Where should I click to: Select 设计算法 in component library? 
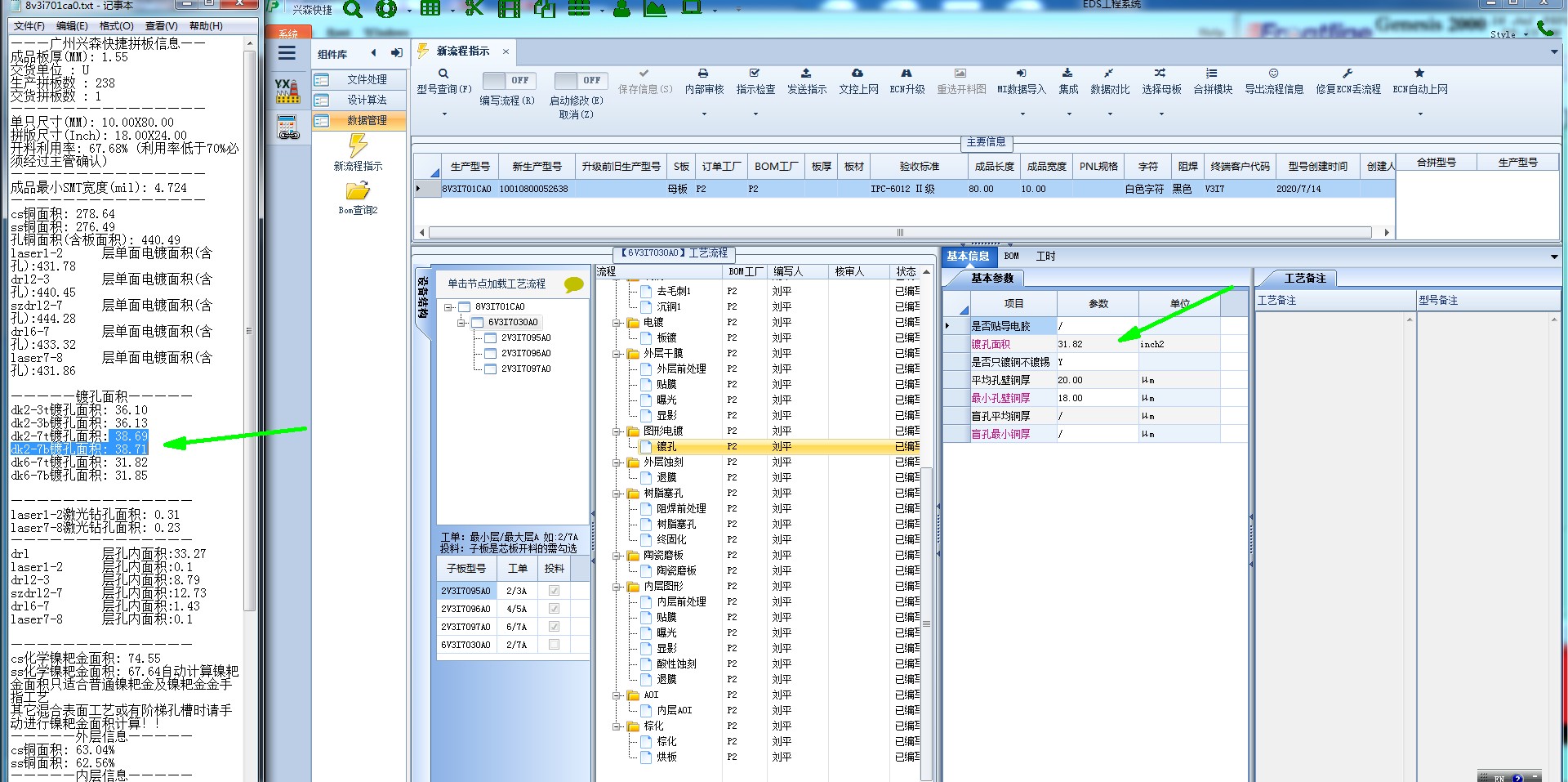click(x=359, y=100)
